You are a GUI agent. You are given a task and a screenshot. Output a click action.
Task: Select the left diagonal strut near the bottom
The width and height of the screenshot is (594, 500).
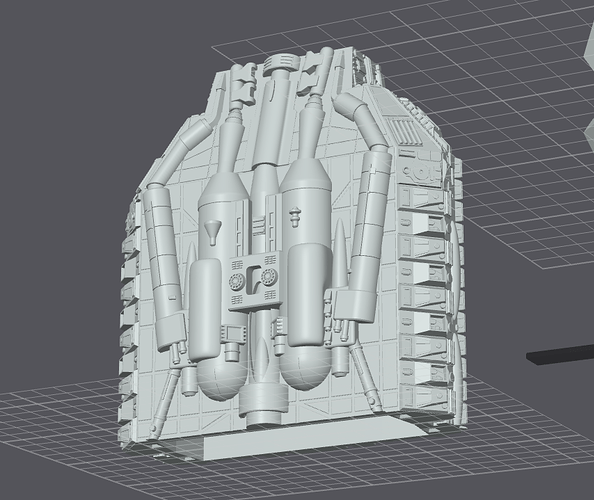[x=164, y=401]
